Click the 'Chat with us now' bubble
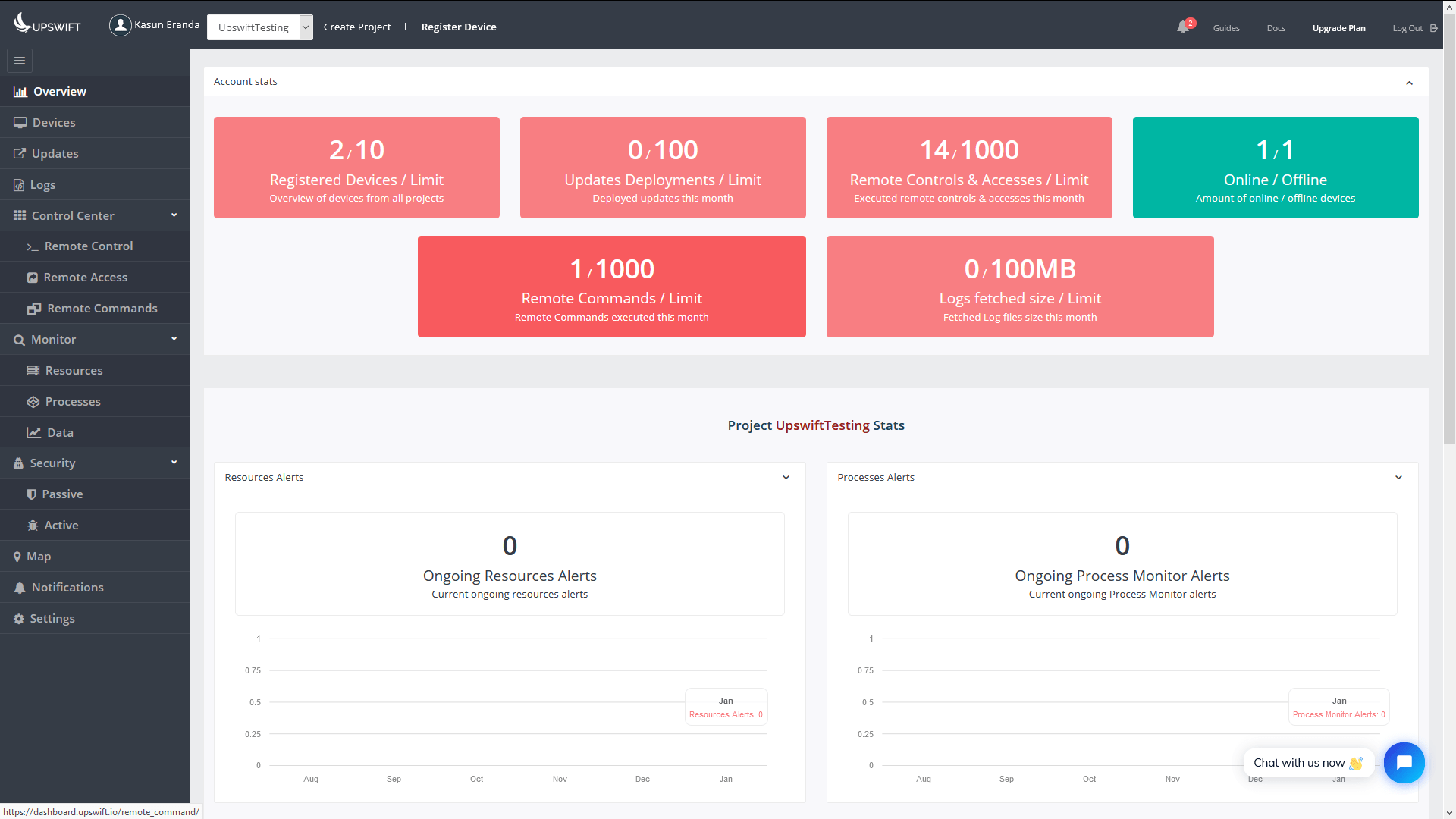Screen dimensions: 1456x819 pyautogui.click(x=1308, y=763)
